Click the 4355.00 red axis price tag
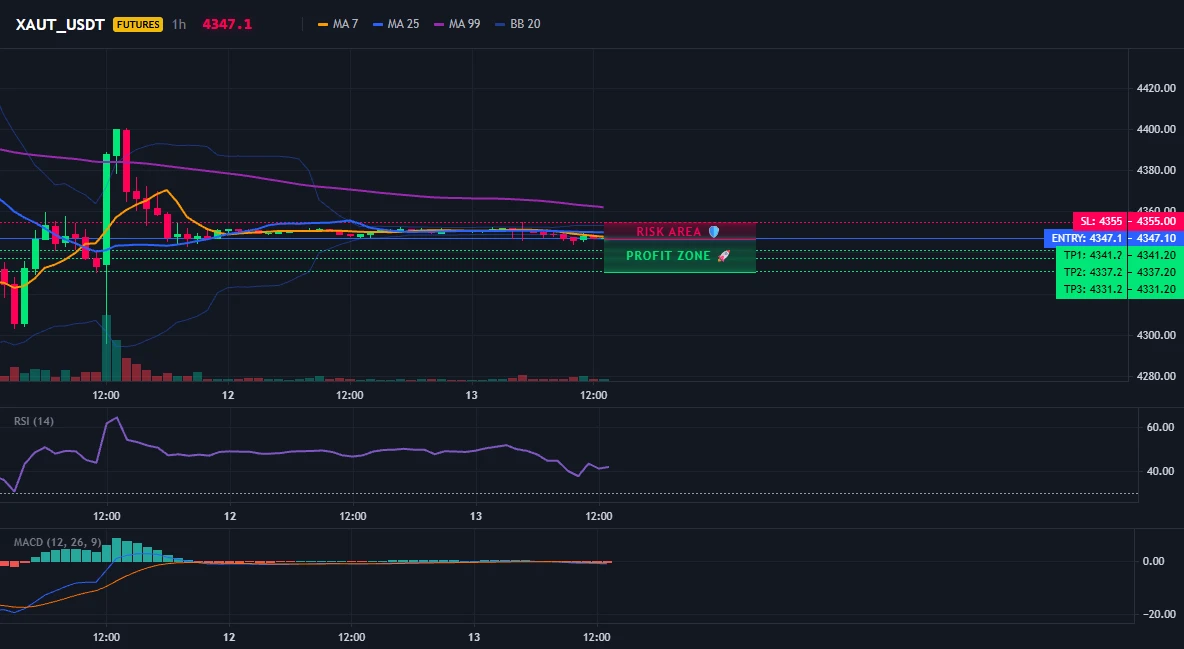1184x649 pixels. pyautogui.click(x=1156, y=221)
